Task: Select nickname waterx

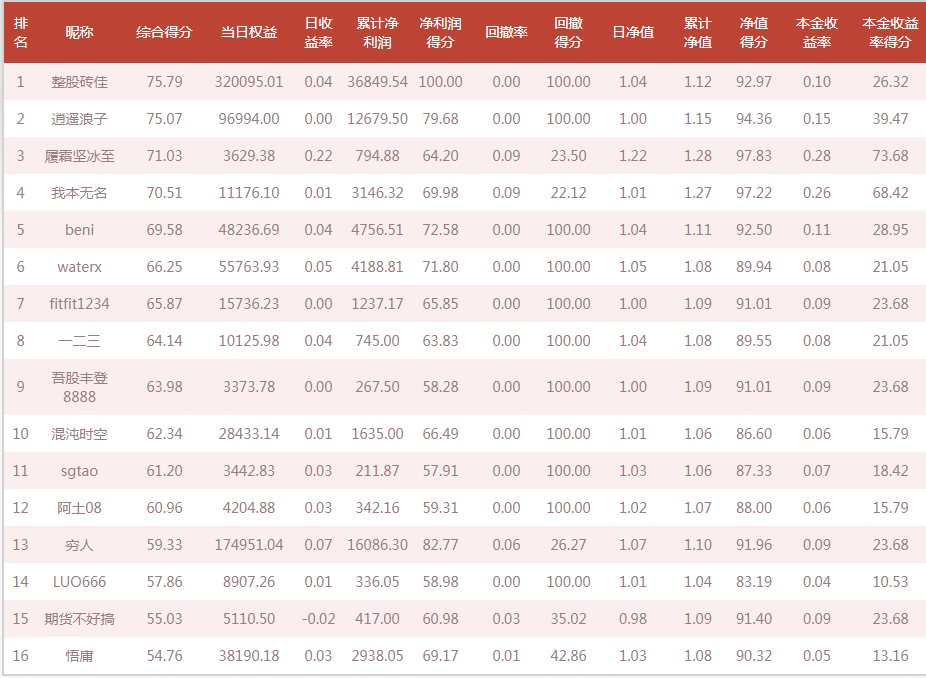Action: tap(79, 267)
